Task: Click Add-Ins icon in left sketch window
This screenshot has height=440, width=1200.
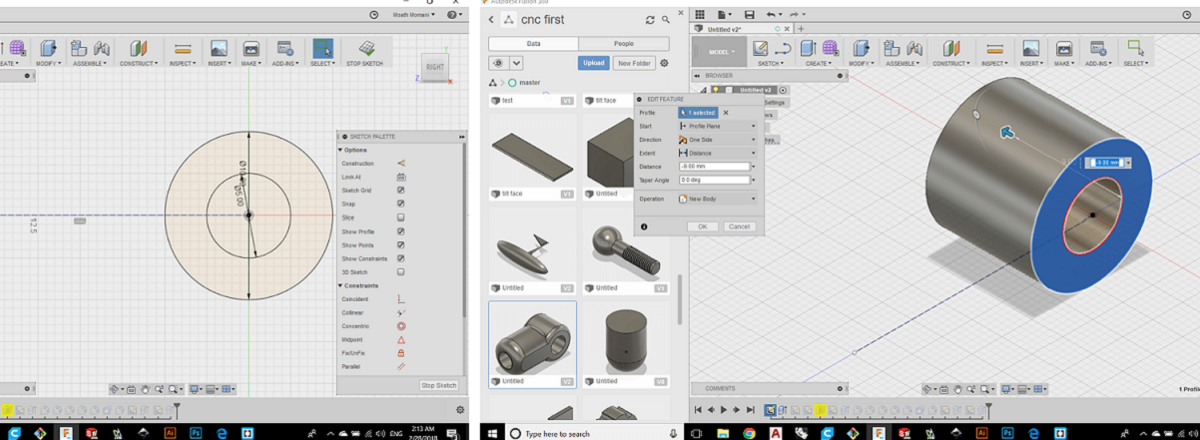Action: point(286,48)
